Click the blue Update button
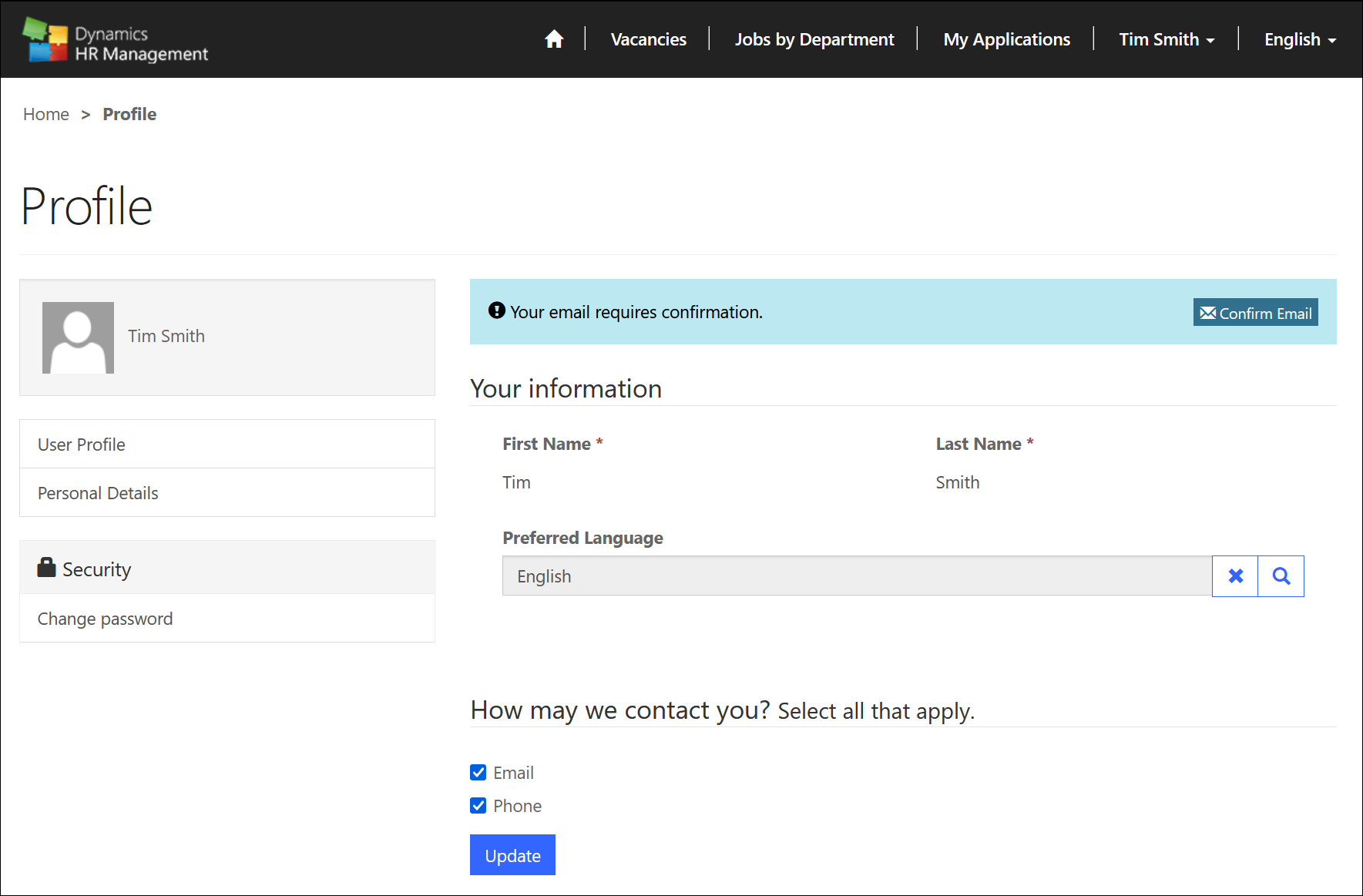This screenshot has height=896, width=1363. (x=512, y=855)
